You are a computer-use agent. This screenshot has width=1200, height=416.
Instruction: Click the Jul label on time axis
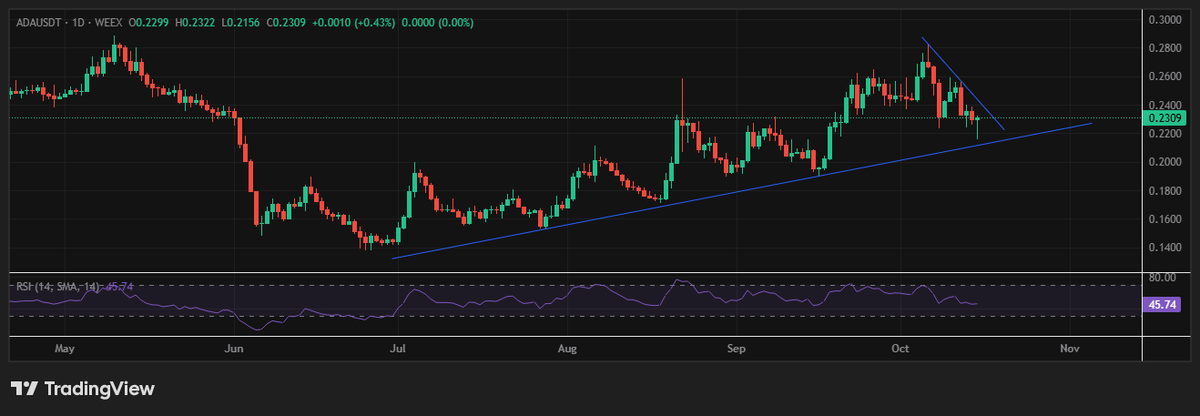click(398, 349)
